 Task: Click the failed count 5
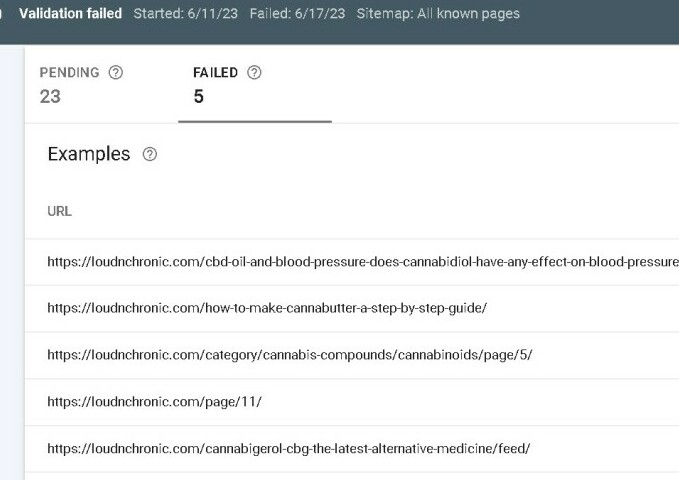point(198,97)
